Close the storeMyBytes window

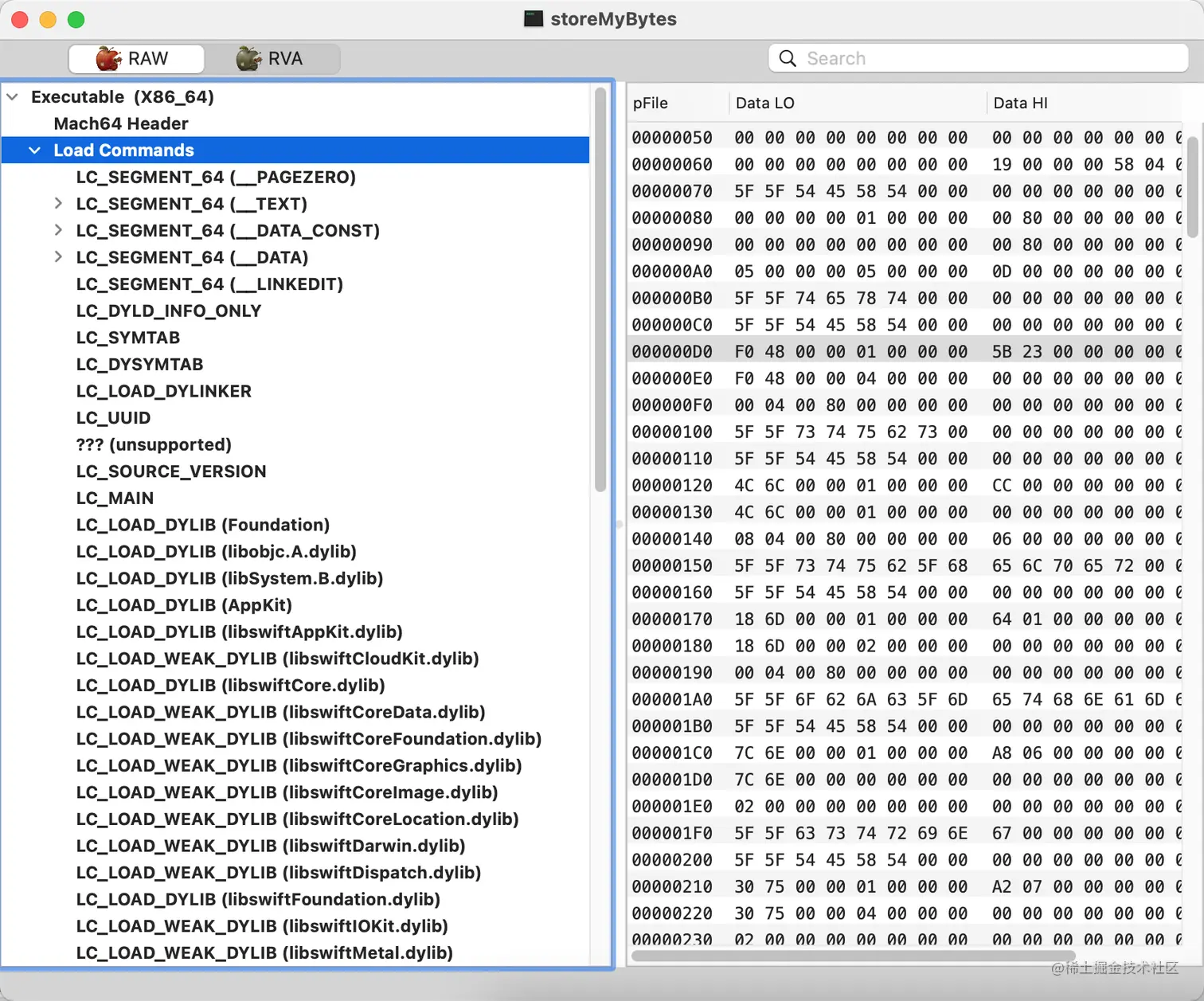(20, 20)
